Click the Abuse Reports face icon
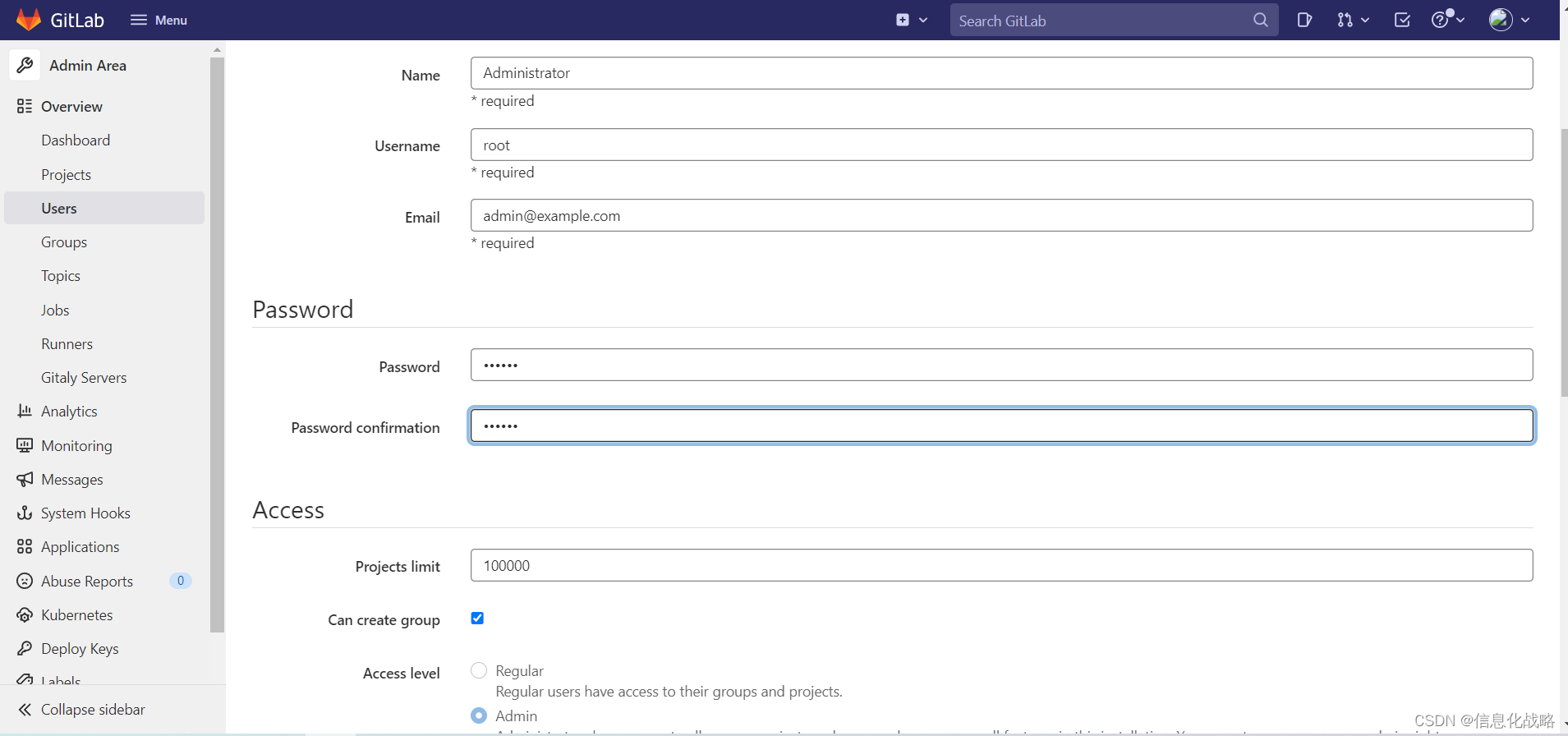Image resolution: width=1568 pixels, height=736 pixels. coord(25,581)
